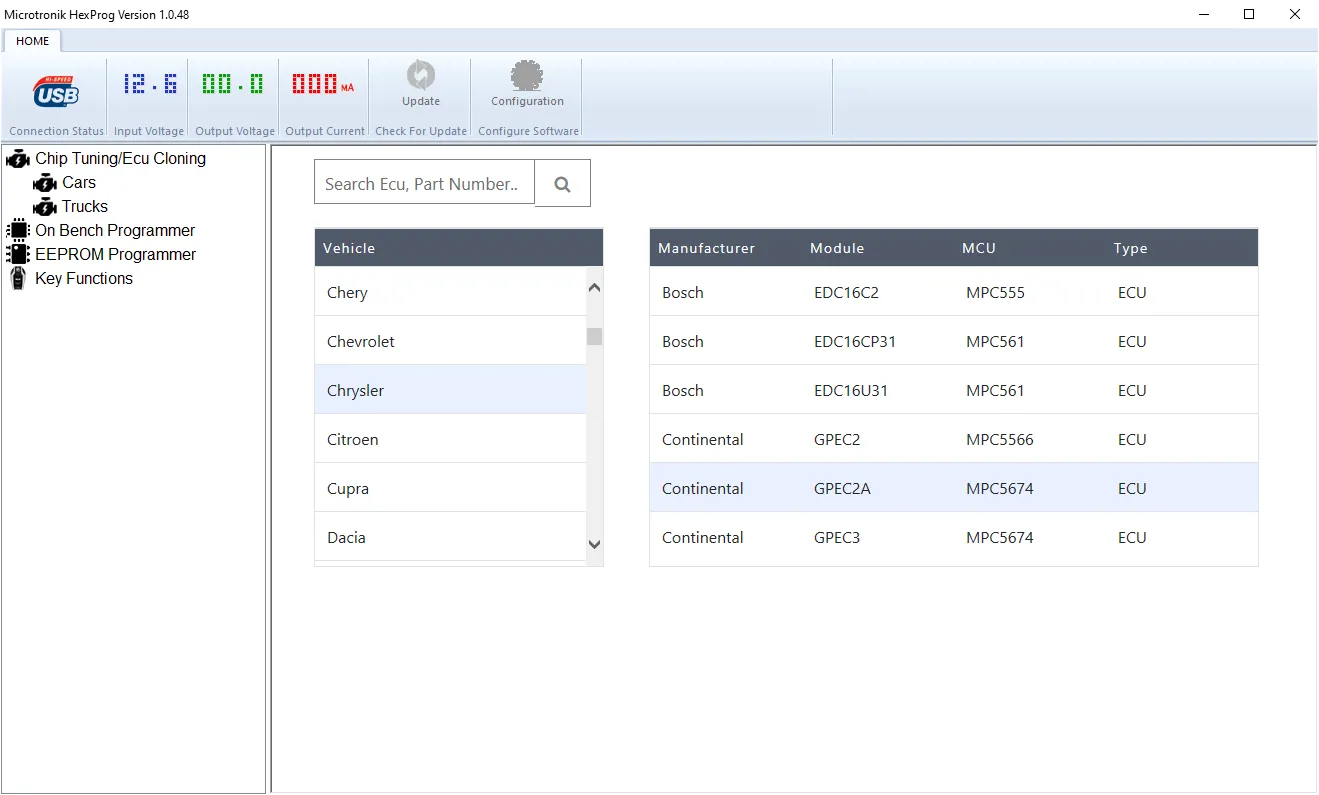Select Citroen in vehicle list
Screen dimensions: 1319x795
450,439
